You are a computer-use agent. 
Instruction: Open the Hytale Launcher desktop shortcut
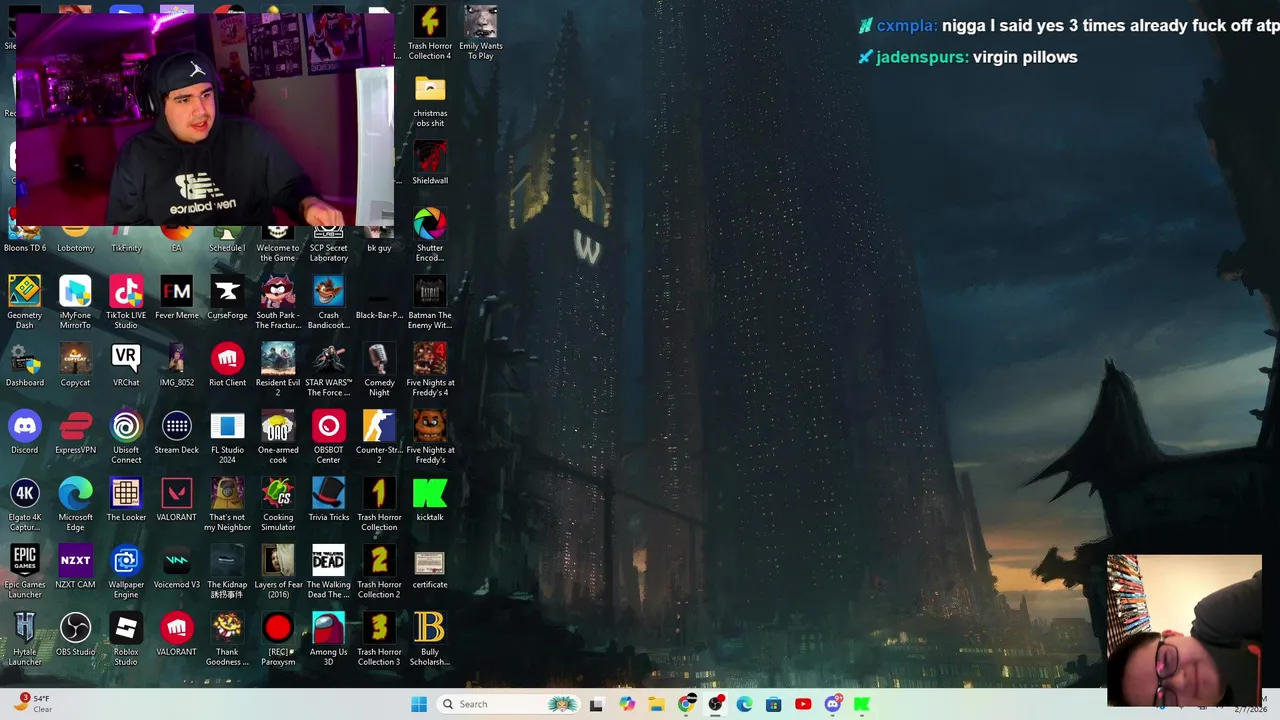pyautogui.click(x=25, y=638)
